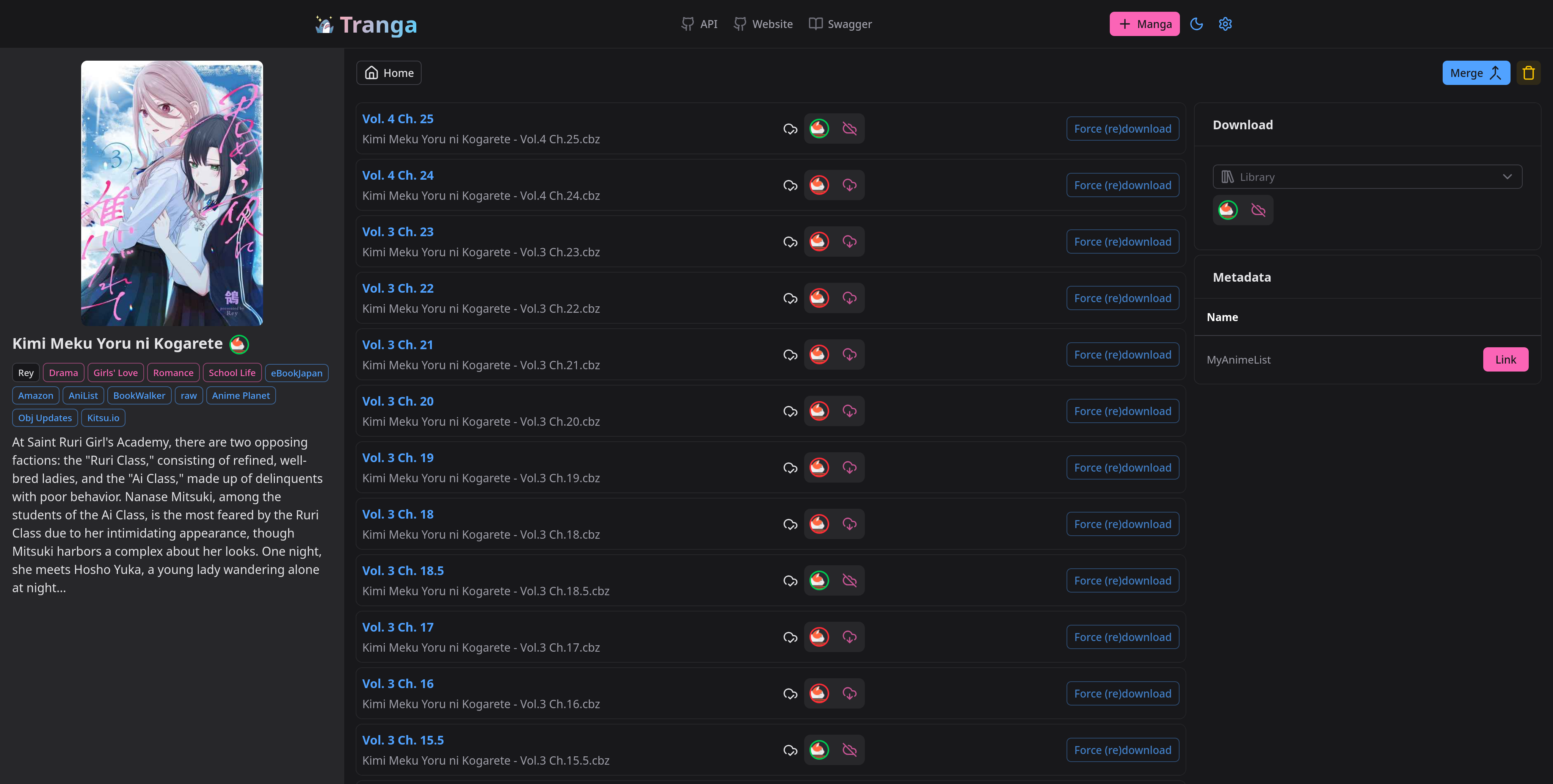This screenshot has height=784, width=1553.
Task: Toggle the red connector icon for Vol. 3 Ch. 22
Action: tap(819, 298)
